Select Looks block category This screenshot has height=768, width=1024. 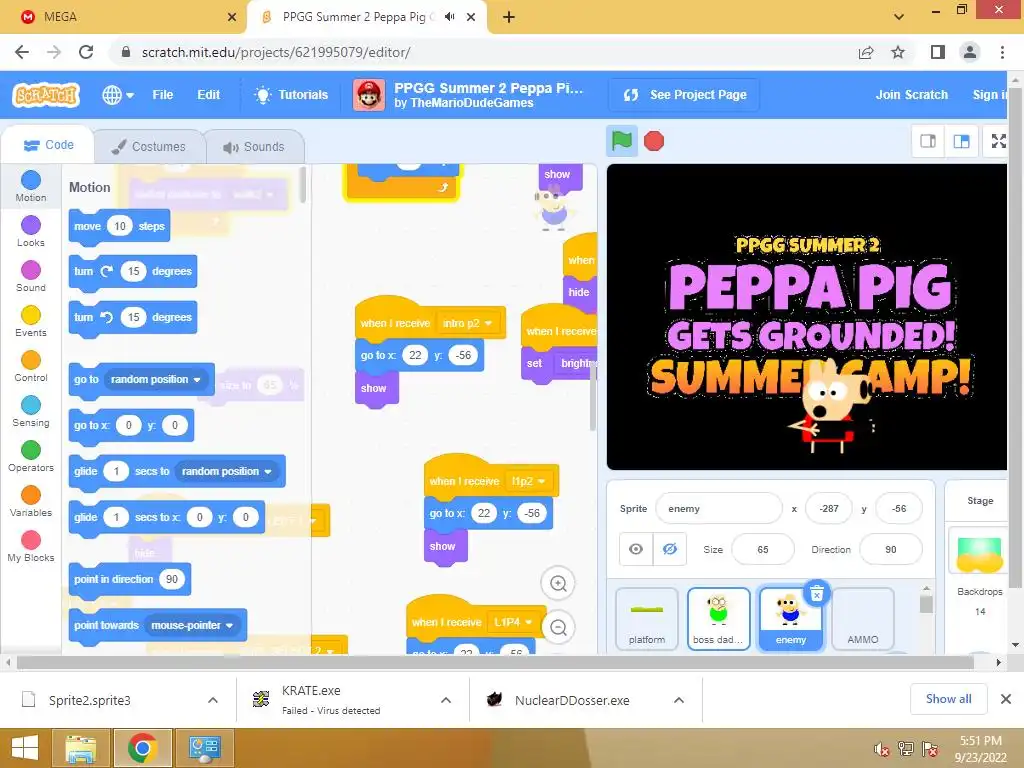(31, 231)
